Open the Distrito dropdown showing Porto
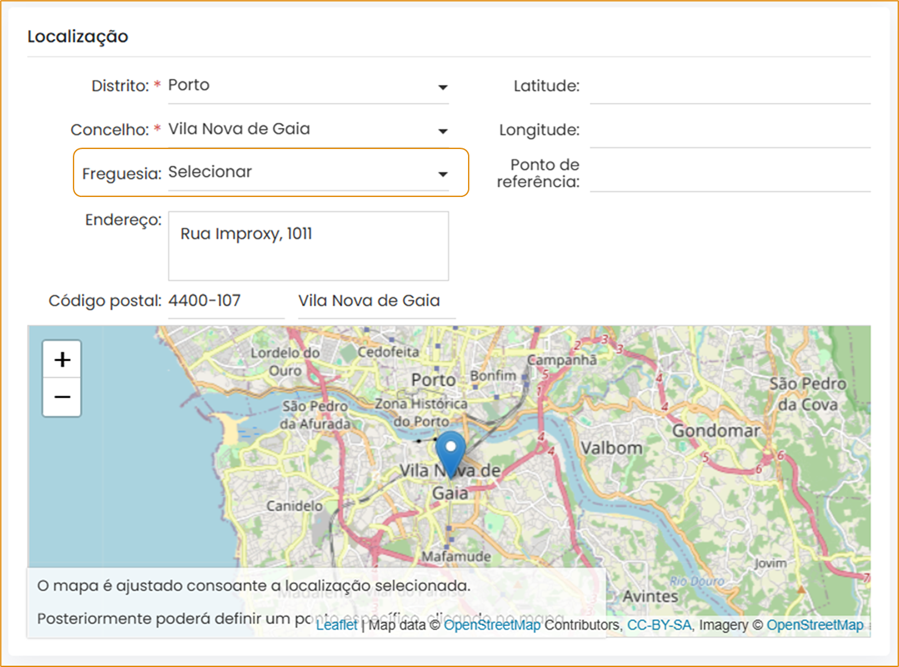 point(307,86)
